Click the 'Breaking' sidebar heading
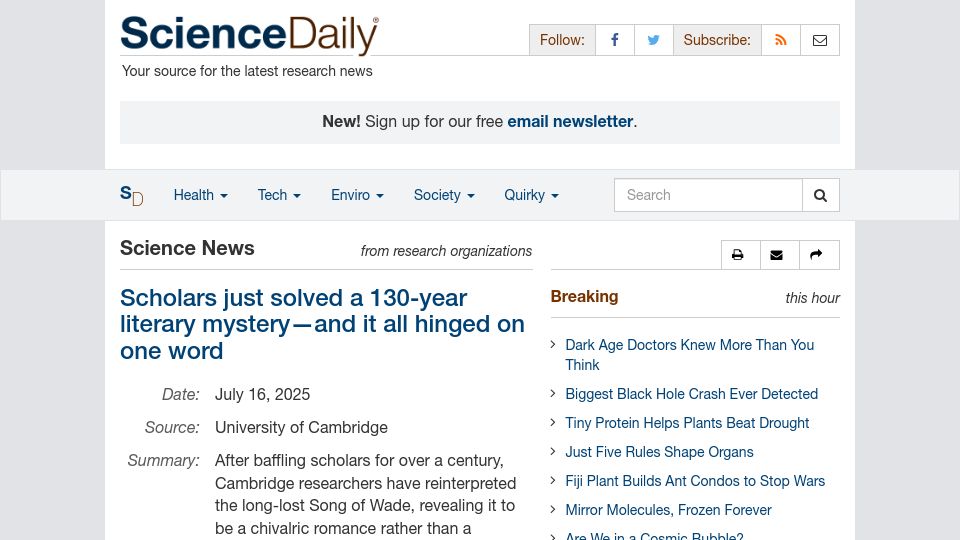Viewport: 960px width, 540px height. click(584, 296)
